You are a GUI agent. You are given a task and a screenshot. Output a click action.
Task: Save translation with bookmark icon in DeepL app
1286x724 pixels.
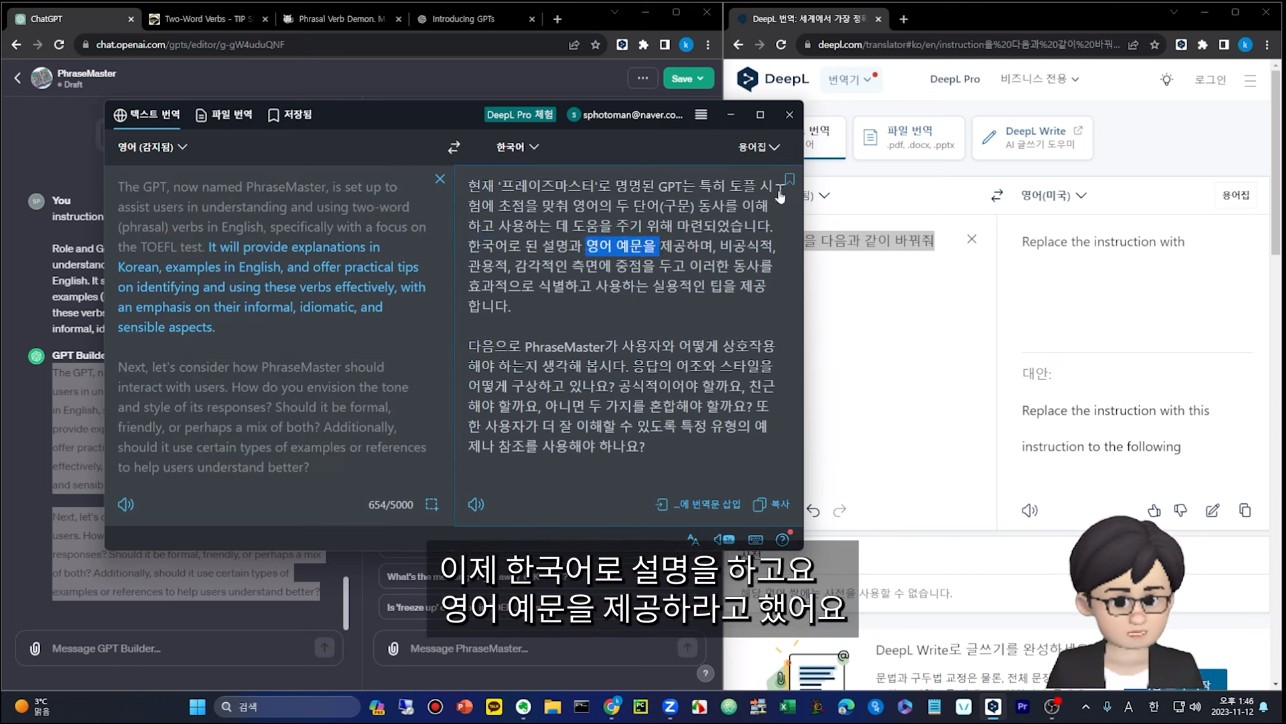789,180
